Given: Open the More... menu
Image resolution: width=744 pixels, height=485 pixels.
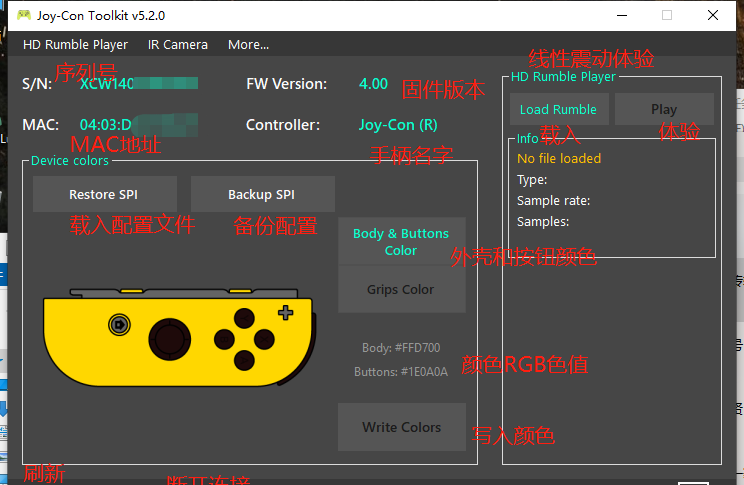Looking at the screenshot, I should click(x=248, y=45).
